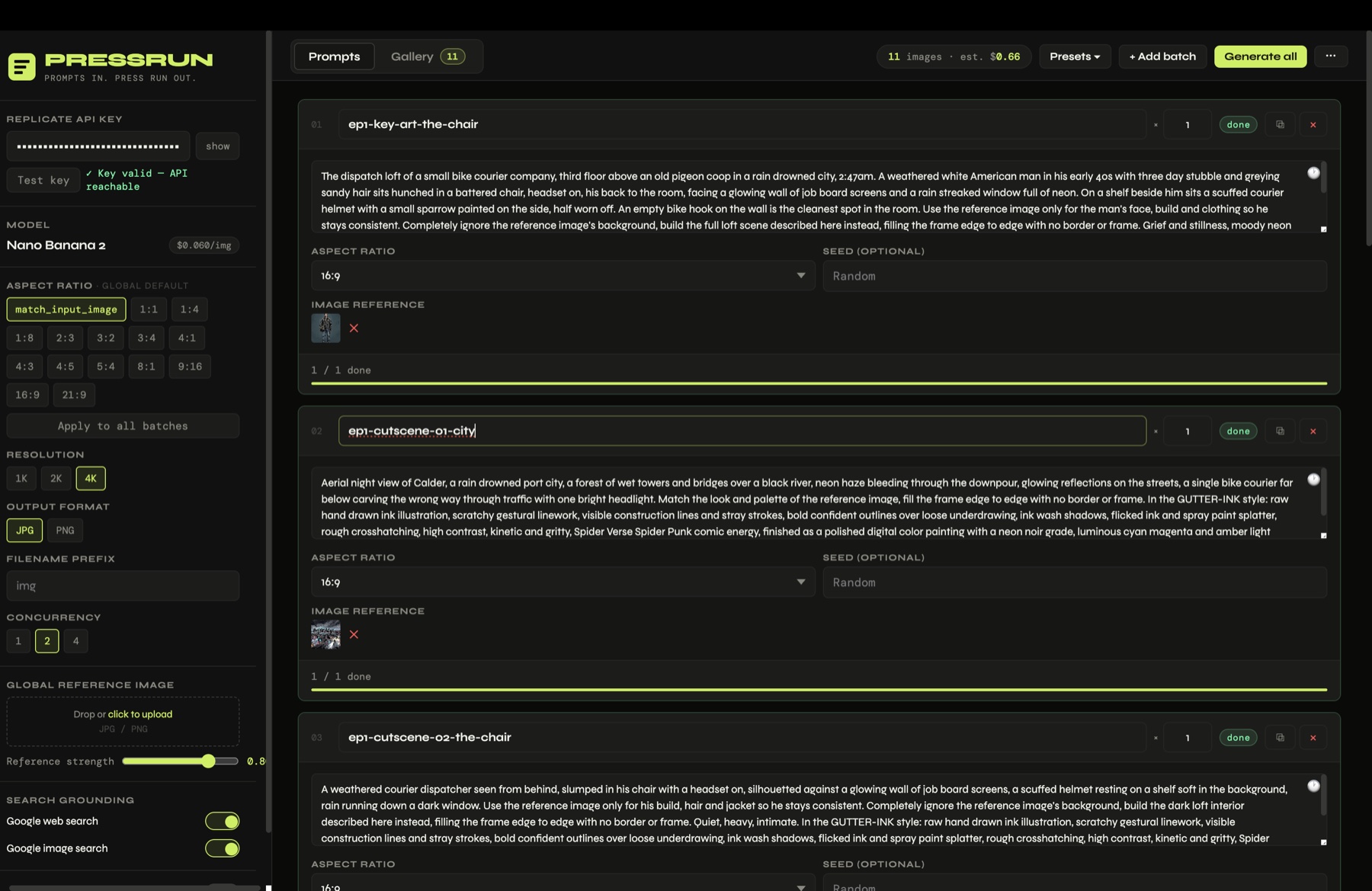Toggle Google image search grounding
This screenshot has height=891, width=1372.
pos(222,848)
